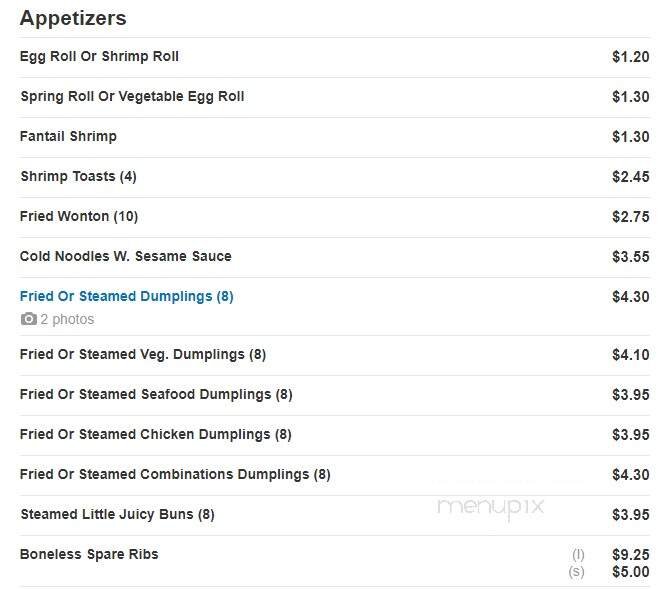Select Spring Roll Or Vegetable Egg Roll
Image resolution: width=670 pixels, height=589 pixels.
132,96
